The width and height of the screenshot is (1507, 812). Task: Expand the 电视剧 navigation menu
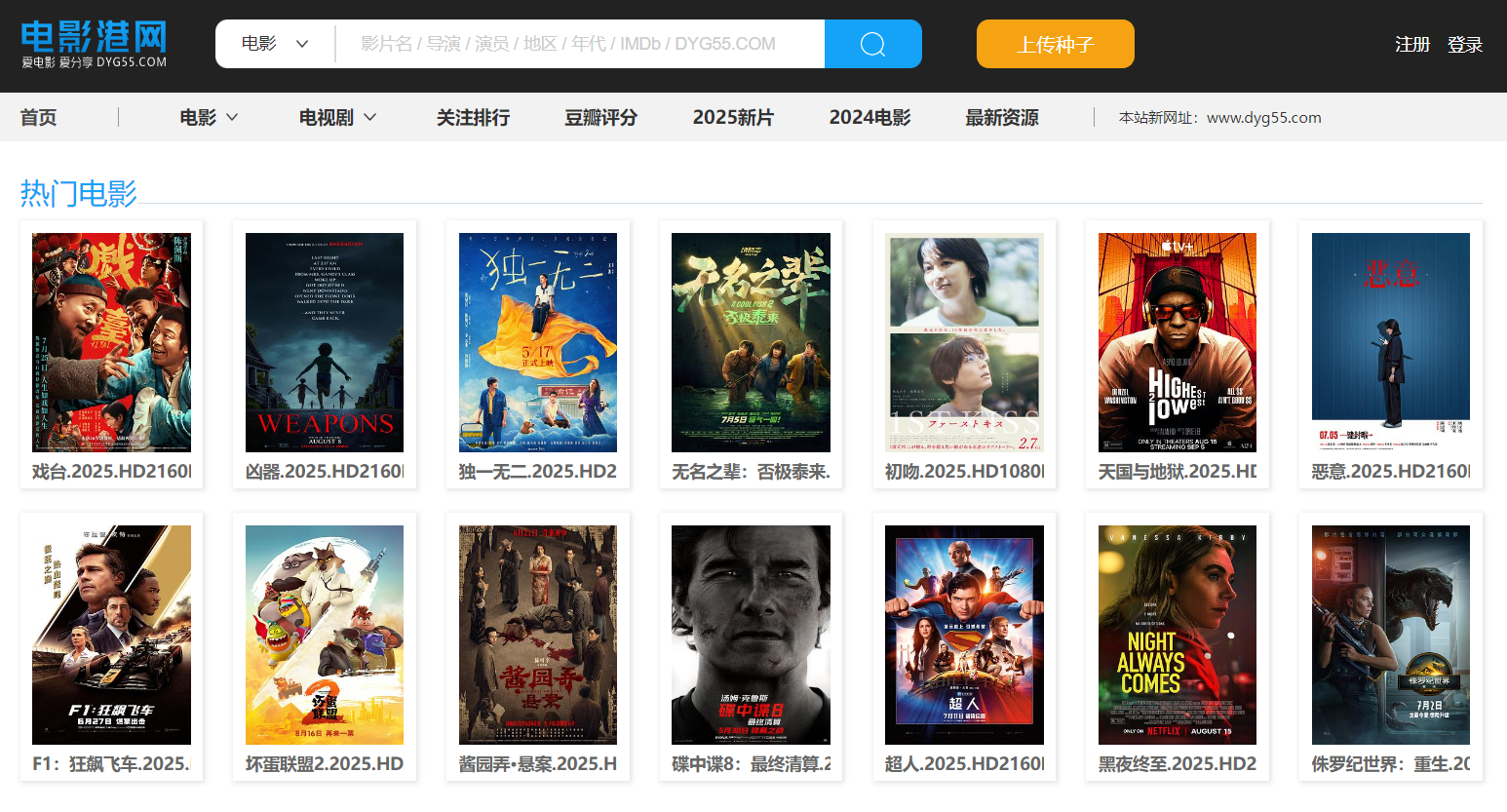(x=337, y=118)
